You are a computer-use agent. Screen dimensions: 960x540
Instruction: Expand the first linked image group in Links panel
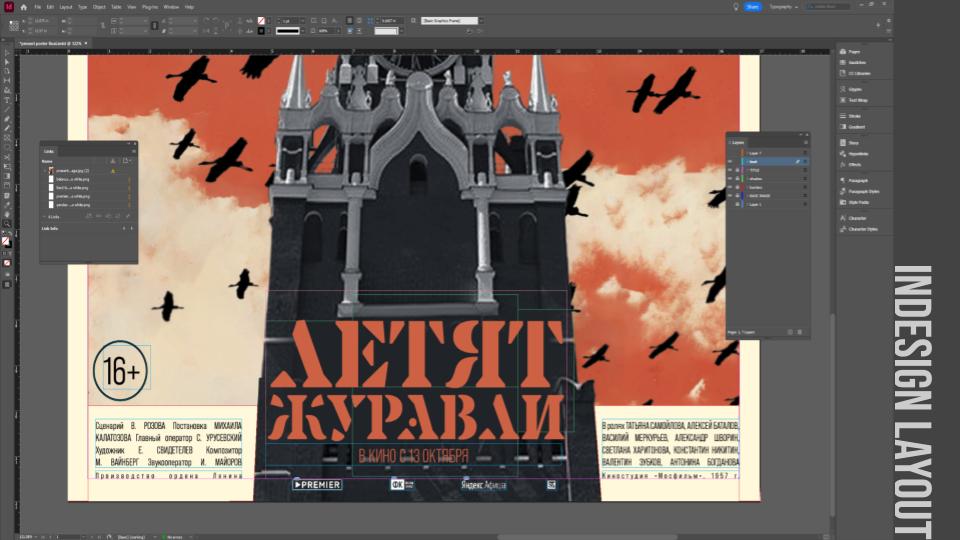click(44, 171)
